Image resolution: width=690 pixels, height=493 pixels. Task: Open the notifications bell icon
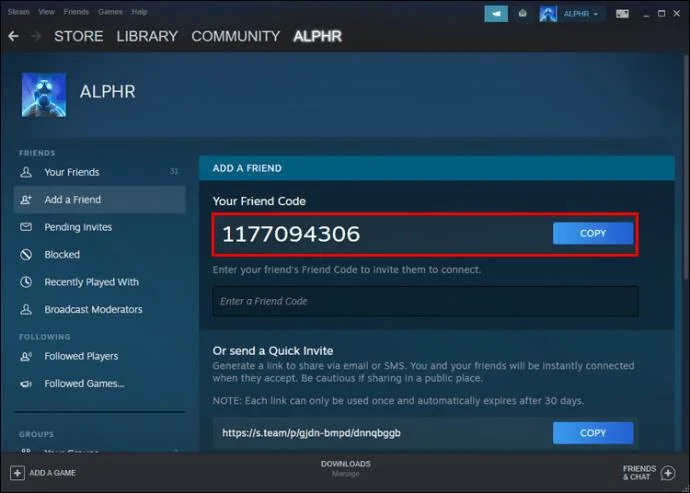[522, 14]
